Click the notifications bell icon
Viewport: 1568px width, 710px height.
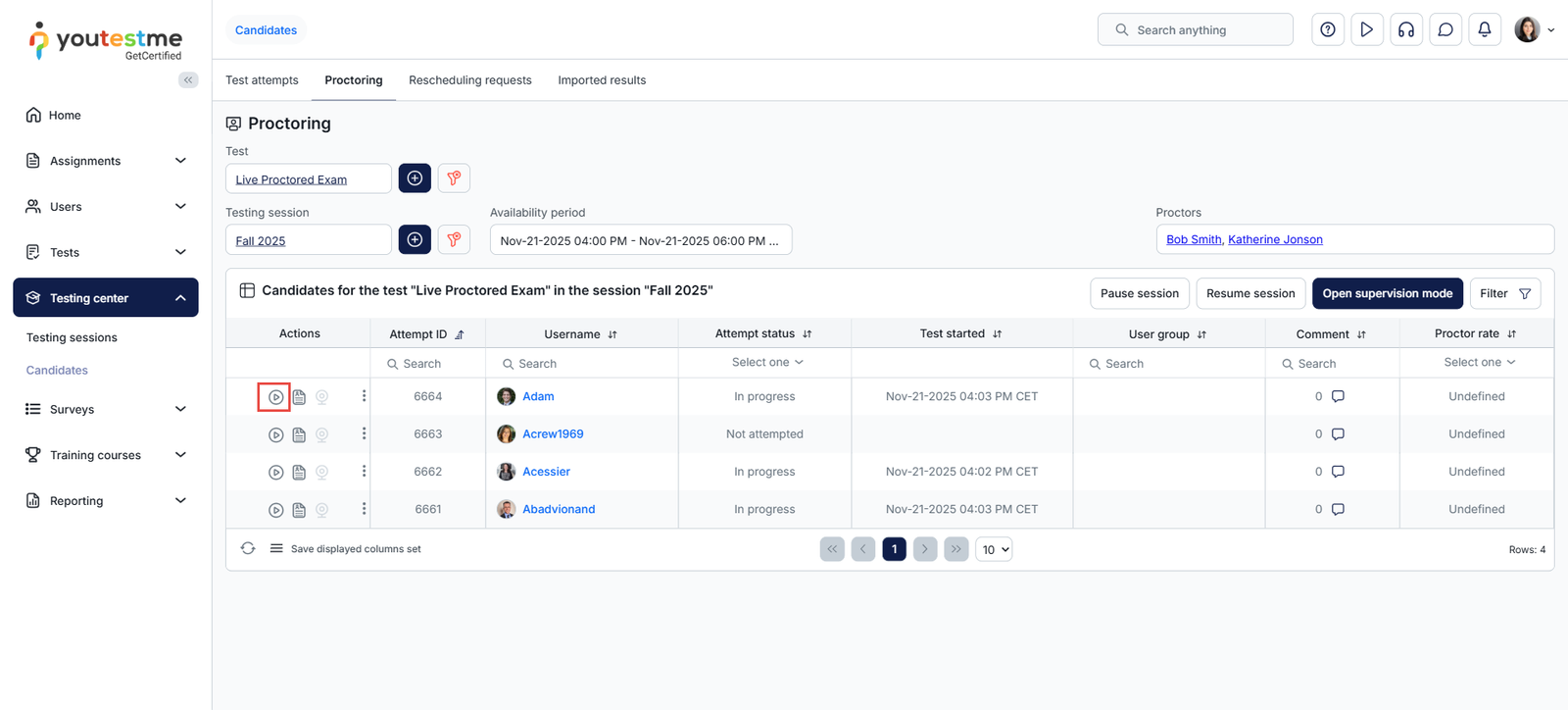click(1484, 29)
